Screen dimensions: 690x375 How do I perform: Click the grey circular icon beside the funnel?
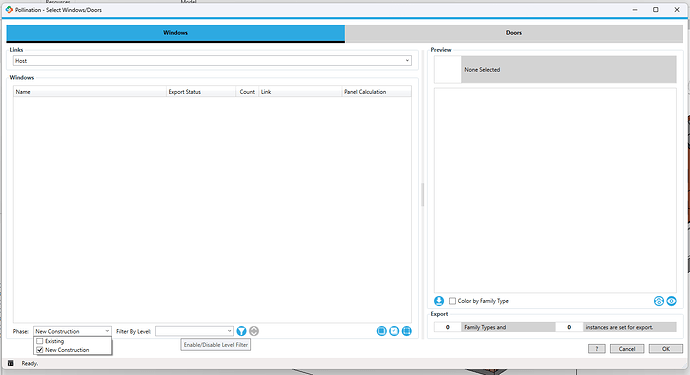click(254, 331)
